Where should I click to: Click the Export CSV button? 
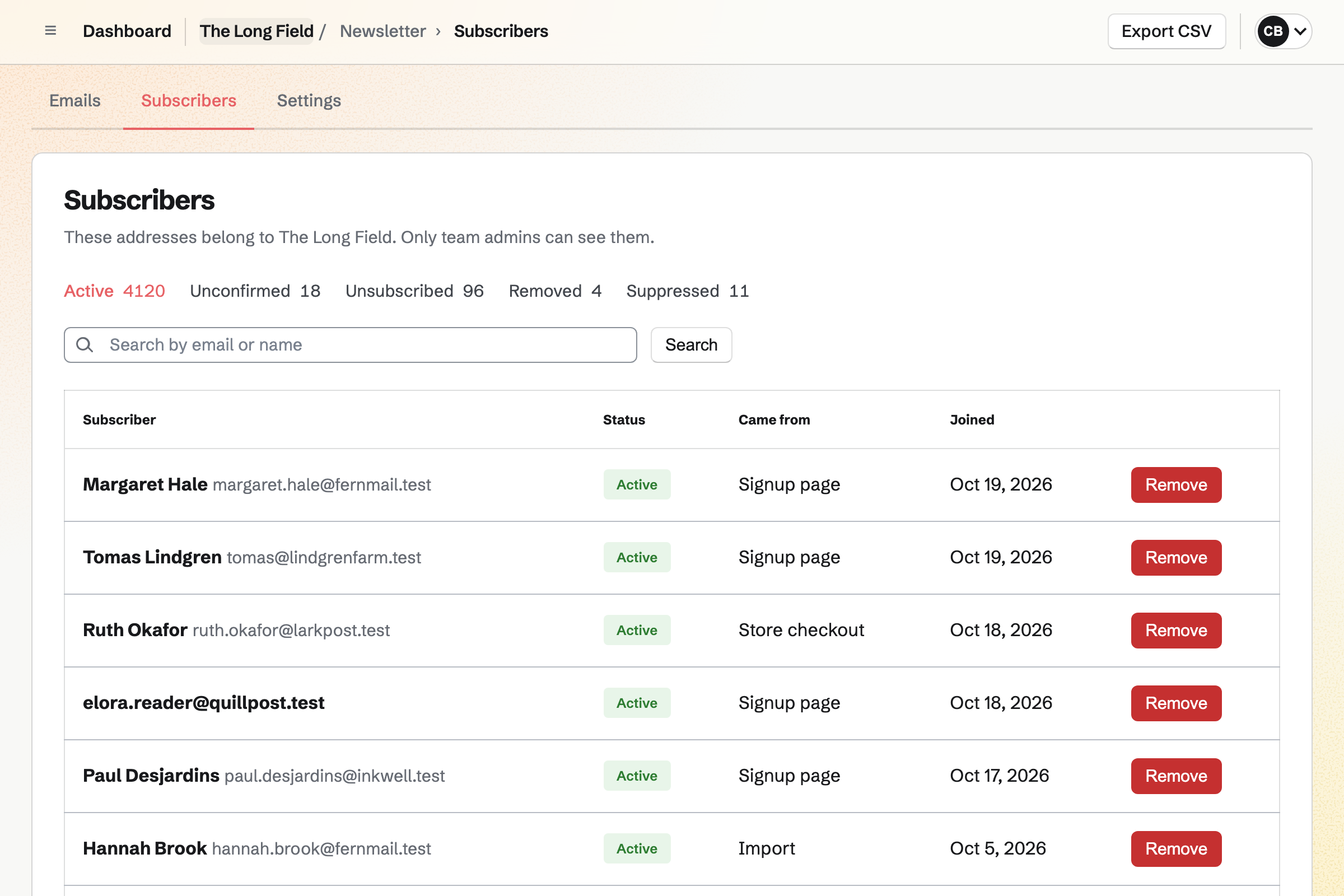(1166, 31)
